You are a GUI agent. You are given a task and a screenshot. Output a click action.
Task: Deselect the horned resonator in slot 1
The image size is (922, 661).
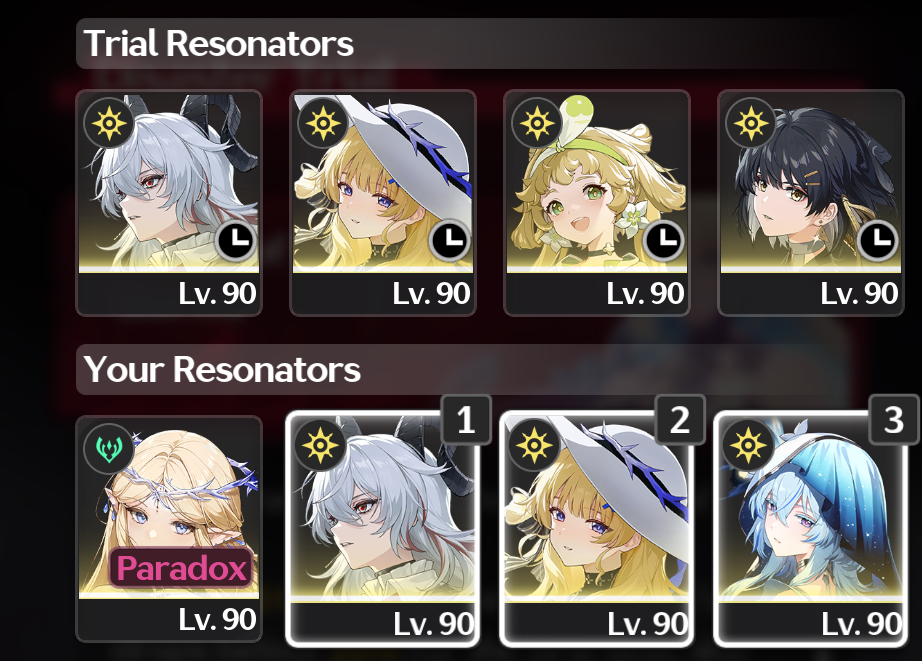pyautogui.click(x=383, y=529)
